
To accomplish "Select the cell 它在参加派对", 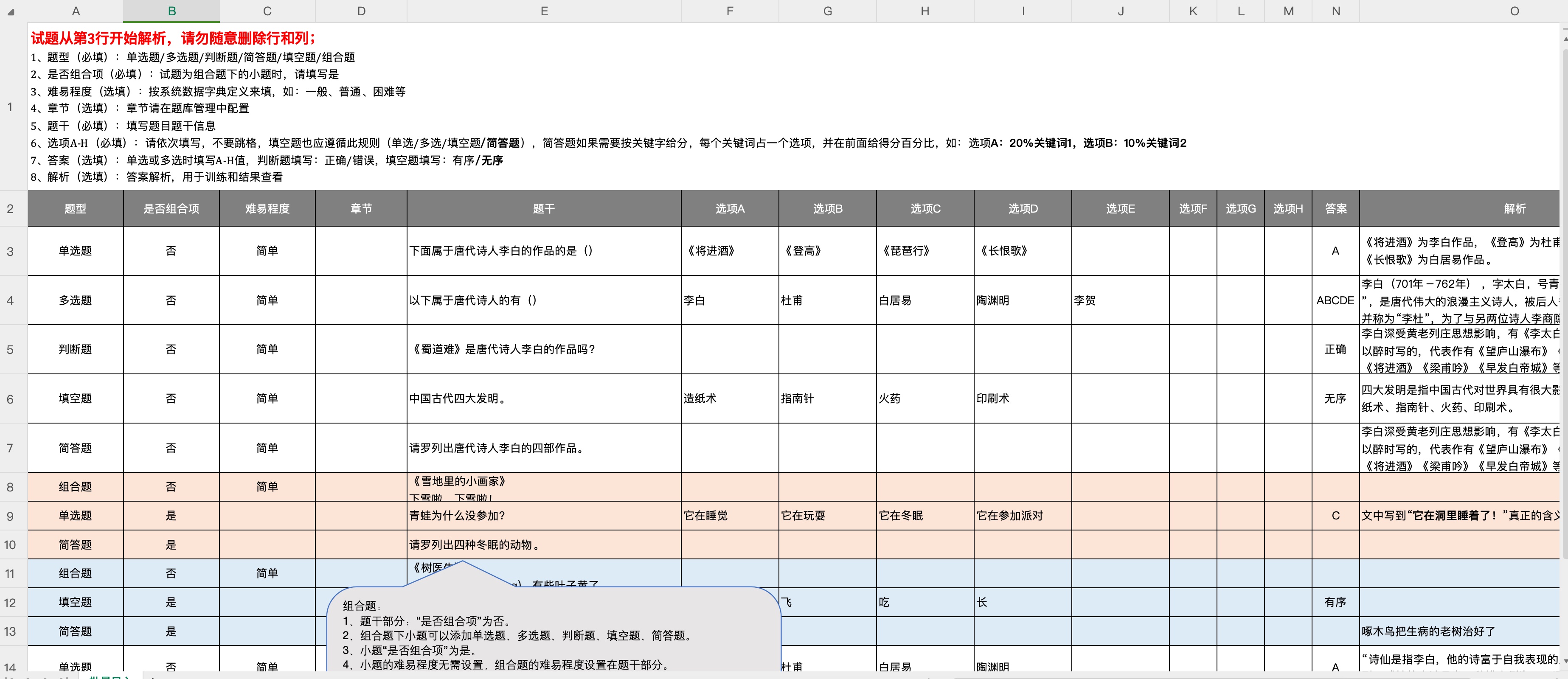I will click(1023, 516).
